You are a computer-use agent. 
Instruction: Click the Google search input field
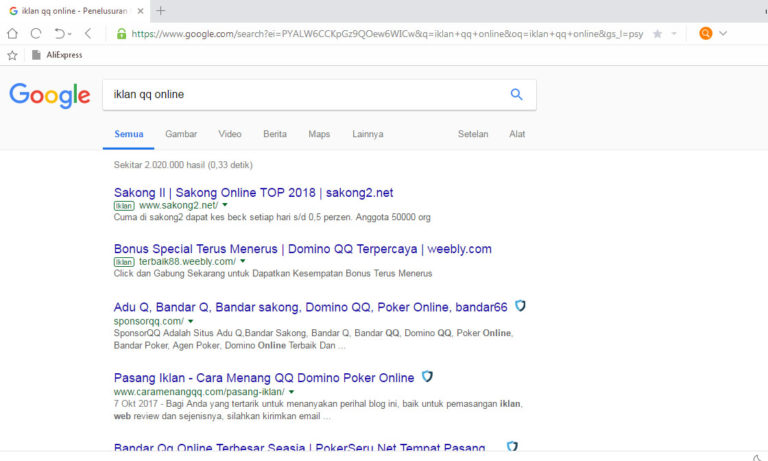pos(300,95)
